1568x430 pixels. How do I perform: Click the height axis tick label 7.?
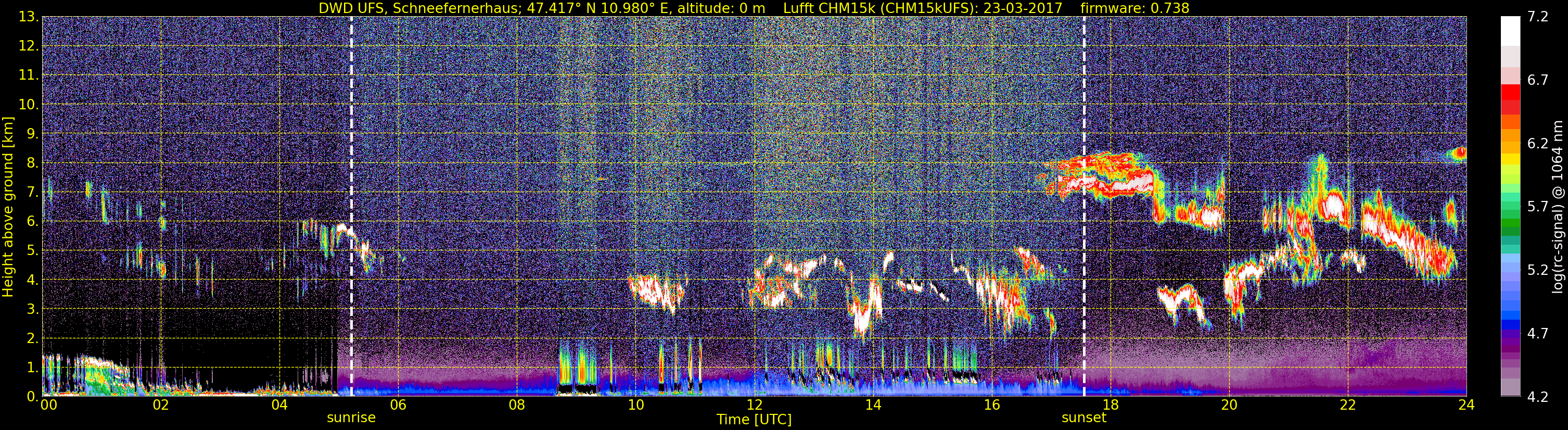(33, 193)
